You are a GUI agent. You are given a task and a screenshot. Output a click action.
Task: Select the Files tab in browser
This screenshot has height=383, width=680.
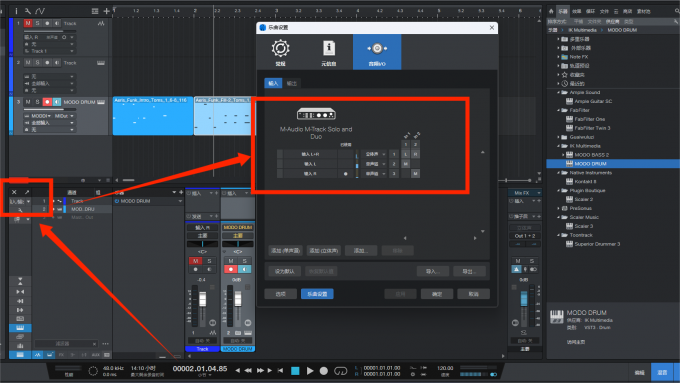pos(604,11)
